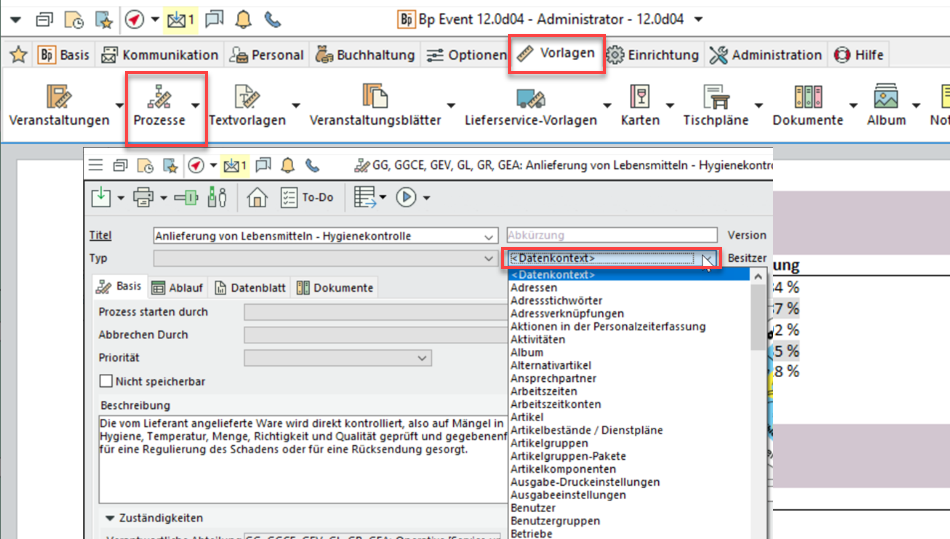Click the Datenkontext list scrollbar down arrow

tap(759, 533)
